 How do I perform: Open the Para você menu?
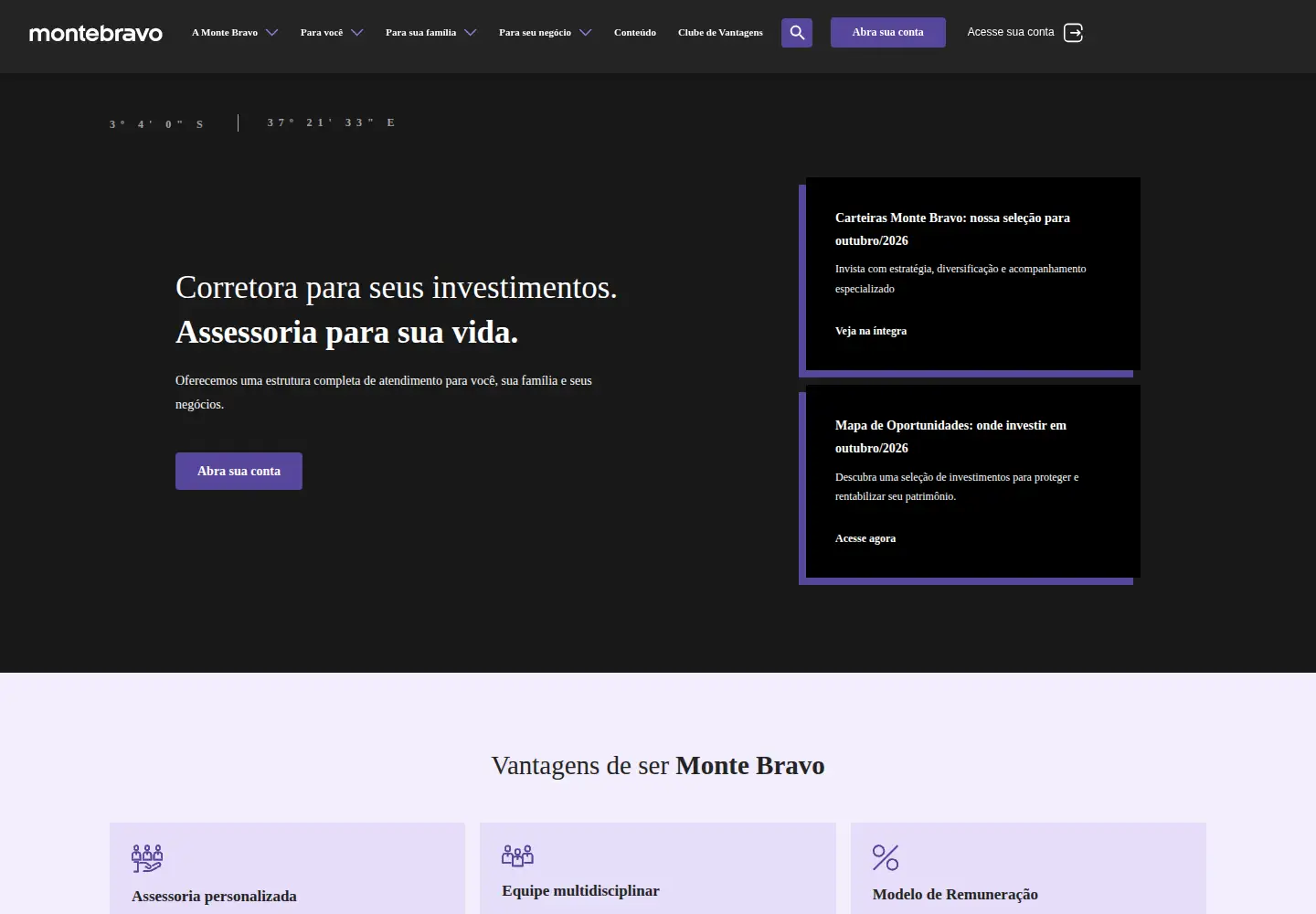(x=322, y=33)
